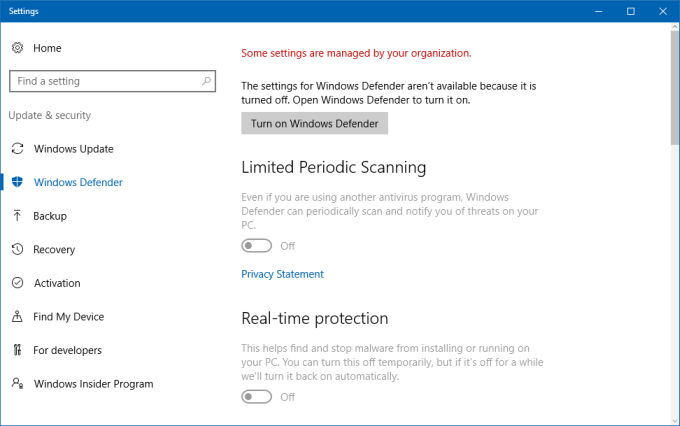Screen dimensions: 680x426
Task: Select Windows Insider Program in sidebar
Action: (93, 384)
